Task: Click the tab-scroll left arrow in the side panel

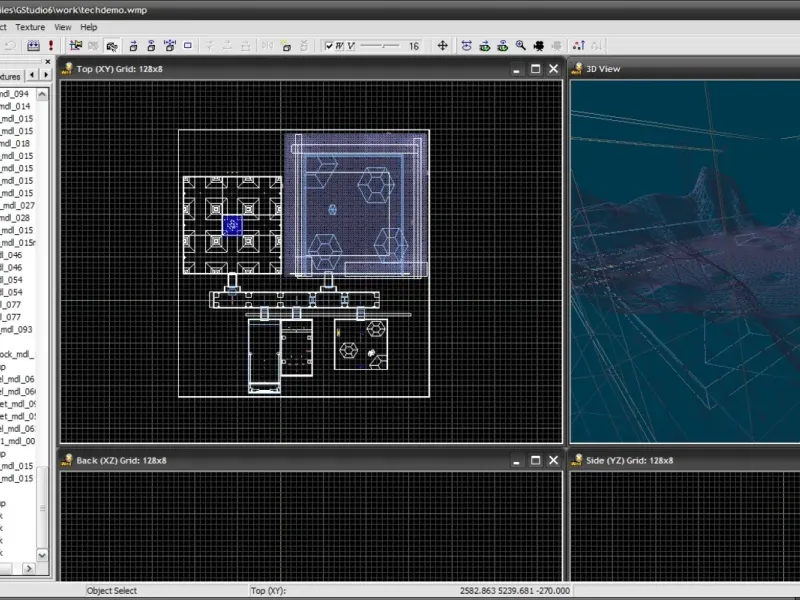Action: (32, 75)
